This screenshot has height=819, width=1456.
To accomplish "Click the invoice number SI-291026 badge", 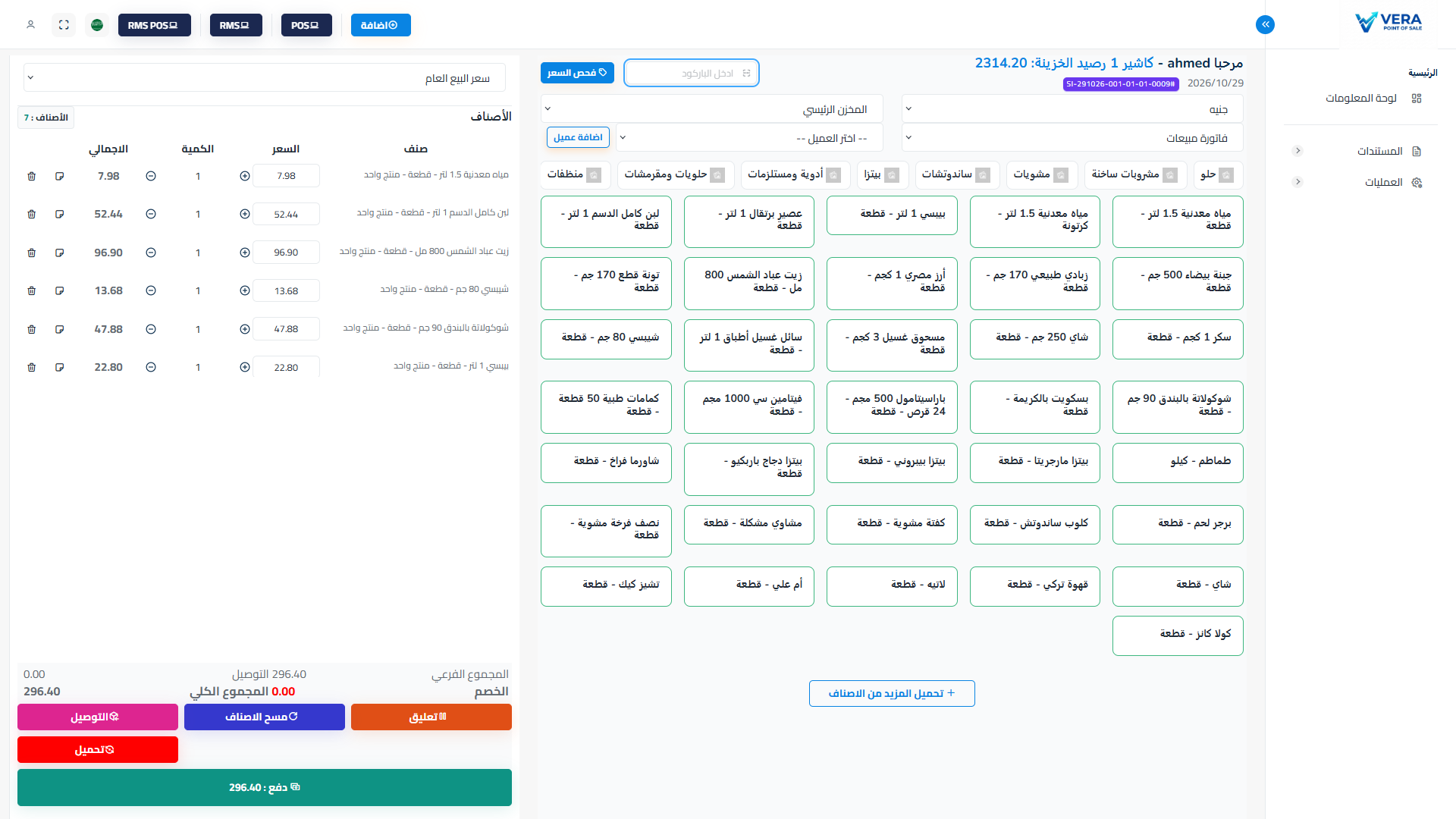I will [1121, 84].
